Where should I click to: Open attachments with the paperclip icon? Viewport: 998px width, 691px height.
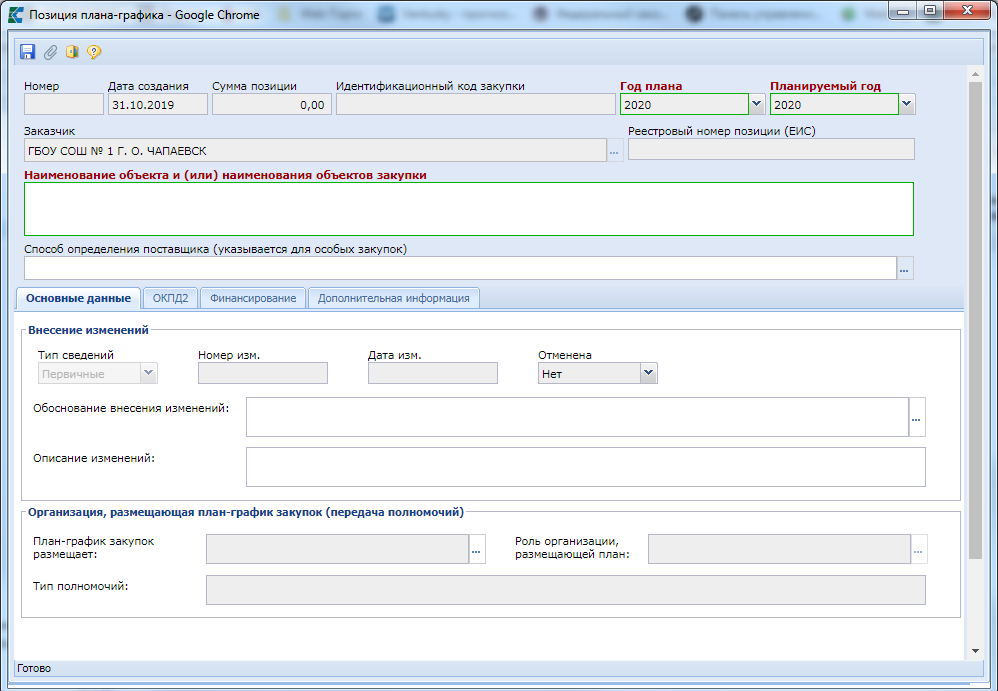pyautogui.click(x=50, y=52)
